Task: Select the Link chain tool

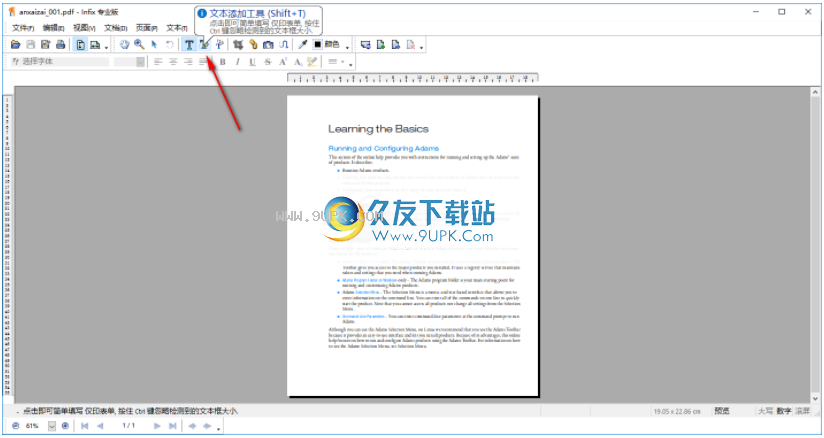Action: pos(253,45)
